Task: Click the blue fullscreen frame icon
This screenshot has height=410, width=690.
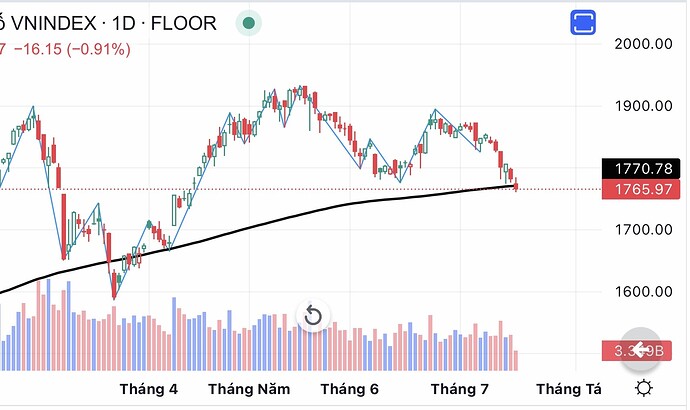Action: click(583, 22)
